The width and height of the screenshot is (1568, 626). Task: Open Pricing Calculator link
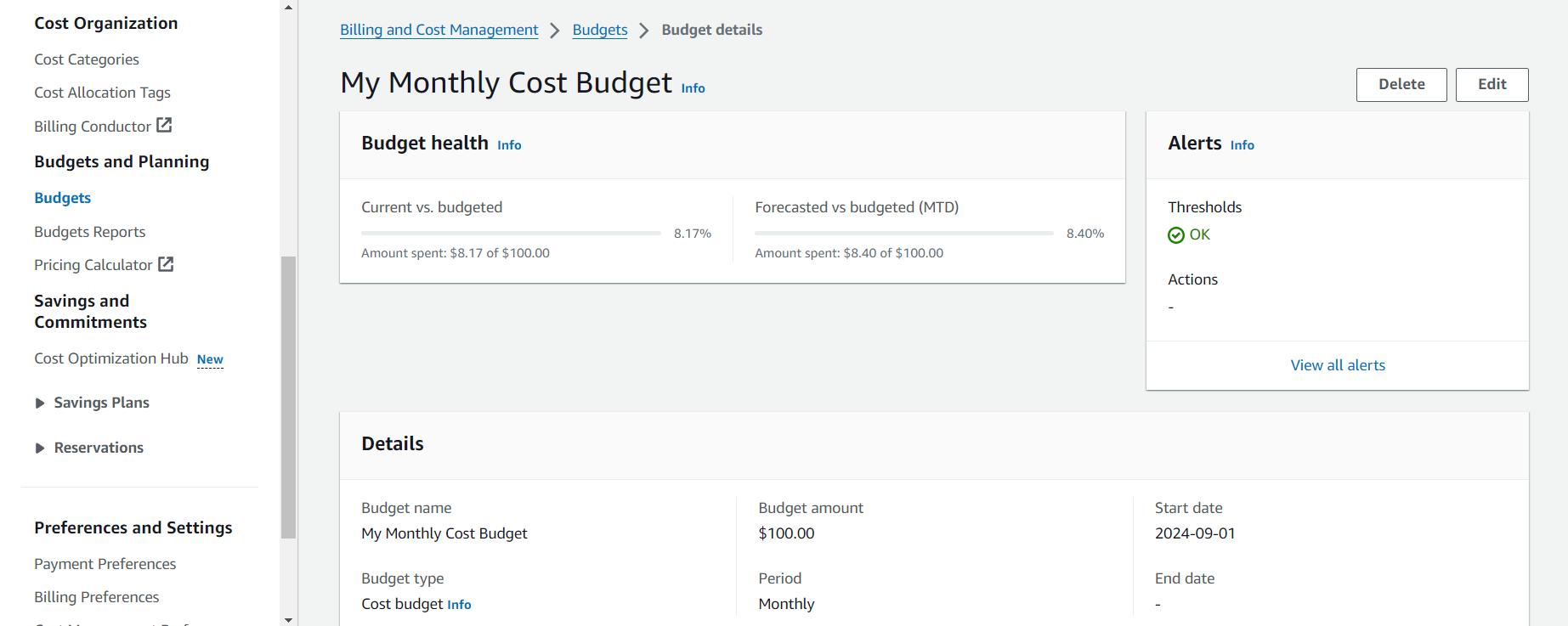[93, 265]
